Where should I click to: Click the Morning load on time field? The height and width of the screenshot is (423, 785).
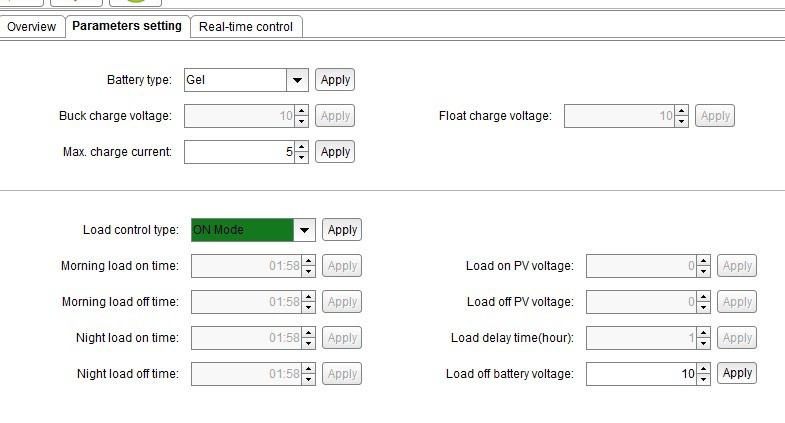point(245,266)
